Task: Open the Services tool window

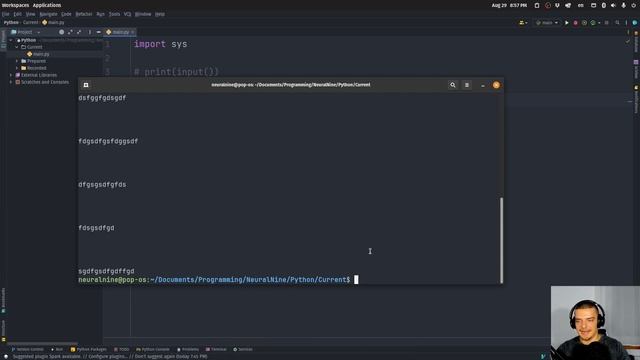Action: 243,349
